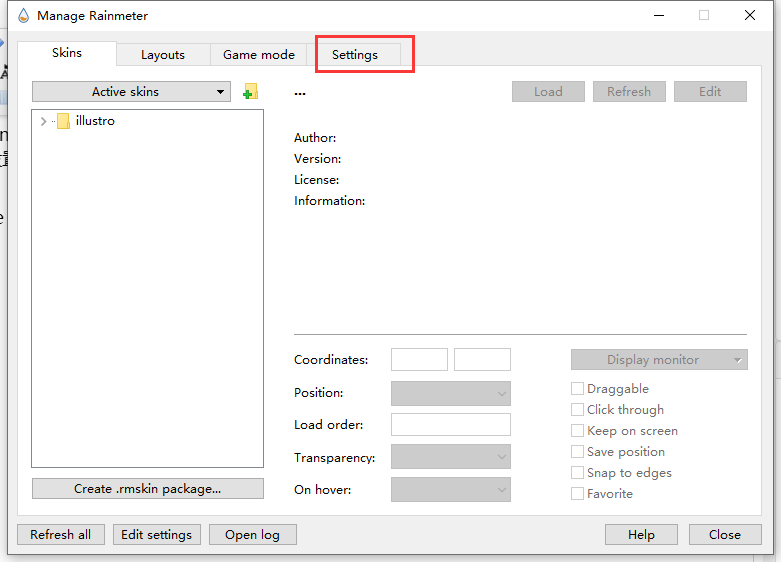
Task: Open the Game mode tab
Action: (x=258, y=55)
